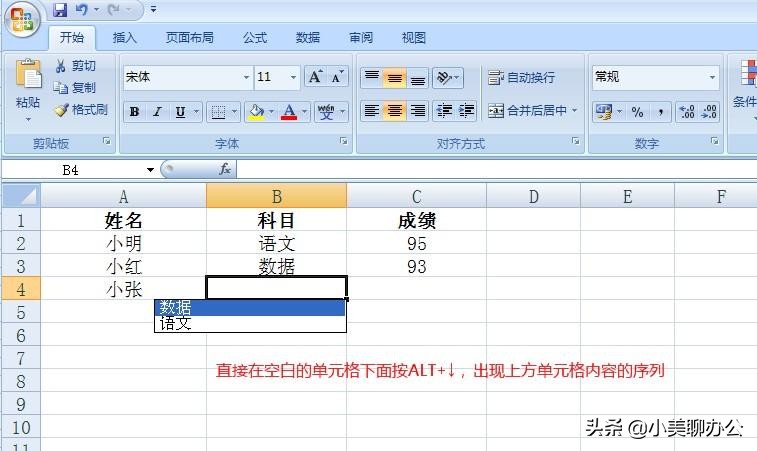Click 合并后居中 merge and center
The height and width of the screenshot is (451, 757).
tap(527, 111)
